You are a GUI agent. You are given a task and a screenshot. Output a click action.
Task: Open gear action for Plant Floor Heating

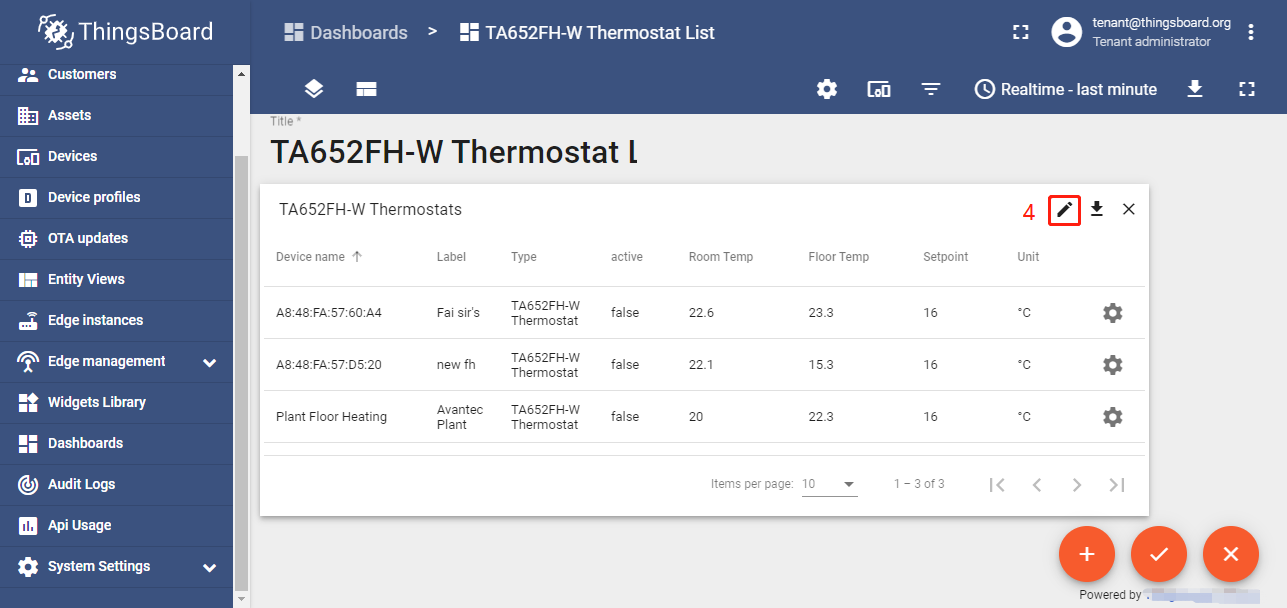click(x=1112, y=417)
